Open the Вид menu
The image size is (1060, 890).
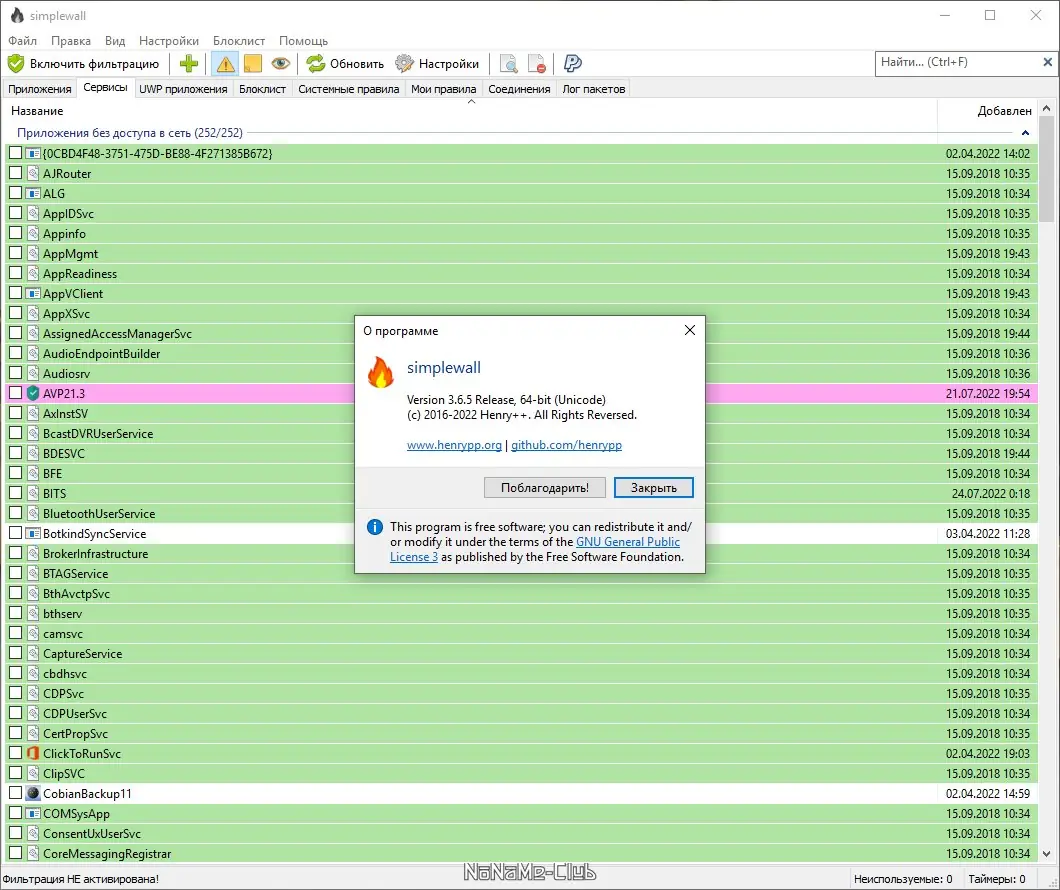coord(115,41)
